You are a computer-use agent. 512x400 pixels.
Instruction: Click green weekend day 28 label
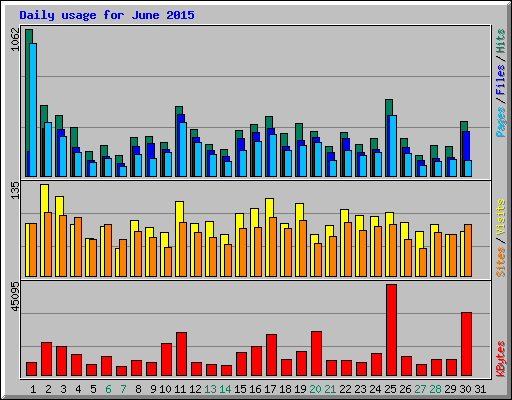[x=435, y=389]
